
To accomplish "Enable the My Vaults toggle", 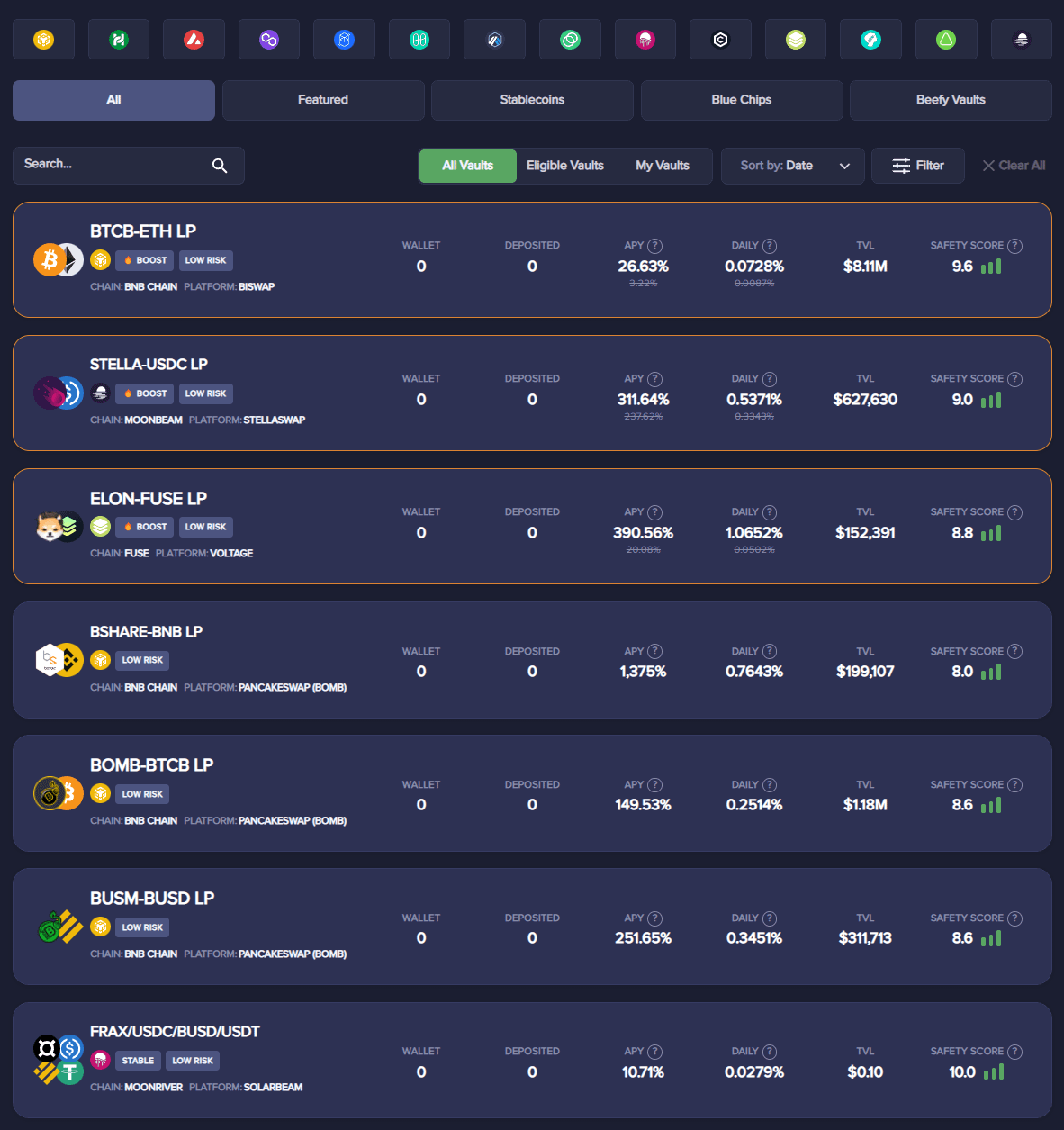I will tap(663, 166).
